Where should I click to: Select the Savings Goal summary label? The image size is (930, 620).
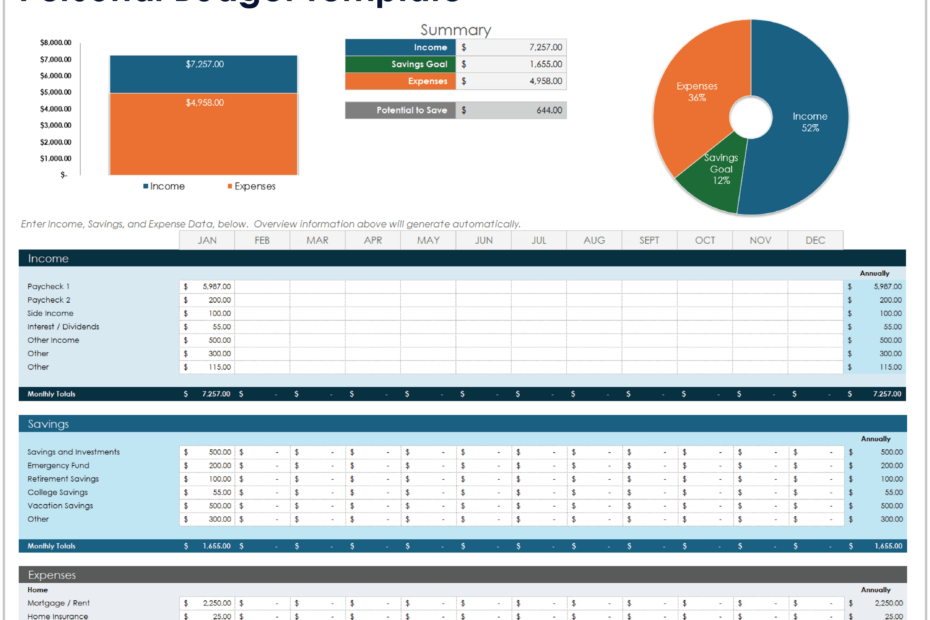pos(400,64)
